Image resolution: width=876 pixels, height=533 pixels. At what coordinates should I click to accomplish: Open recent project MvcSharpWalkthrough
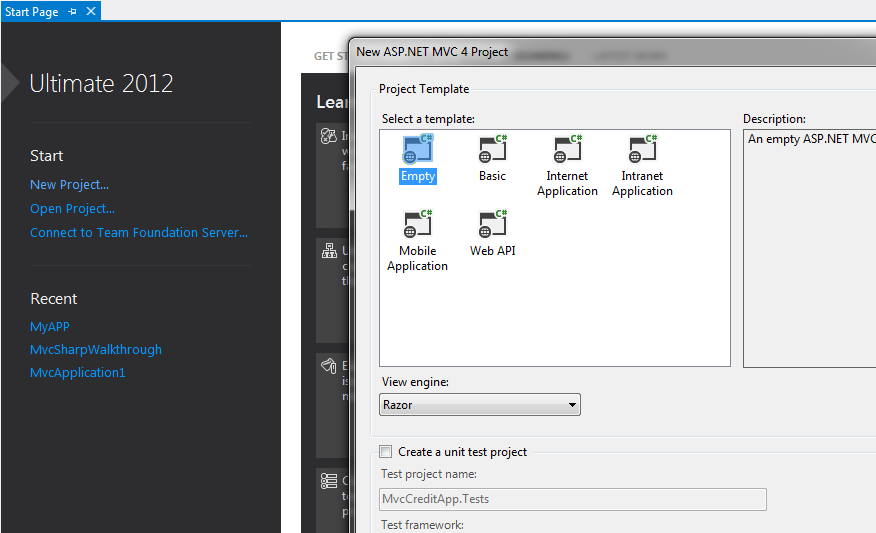(x=96, y=349)
